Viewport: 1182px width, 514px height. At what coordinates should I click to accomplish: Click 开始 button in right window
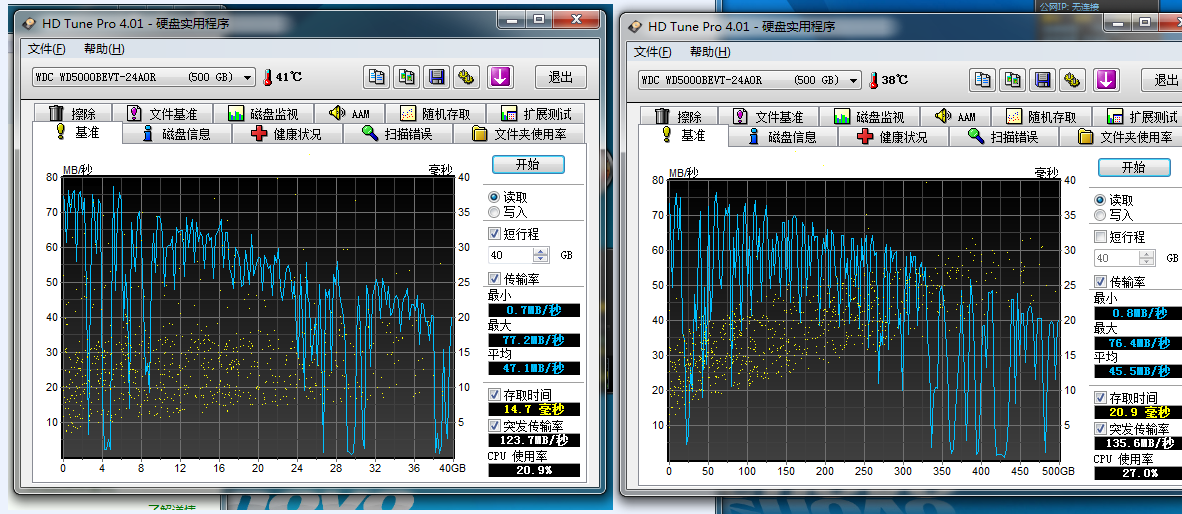point(1134,167)
